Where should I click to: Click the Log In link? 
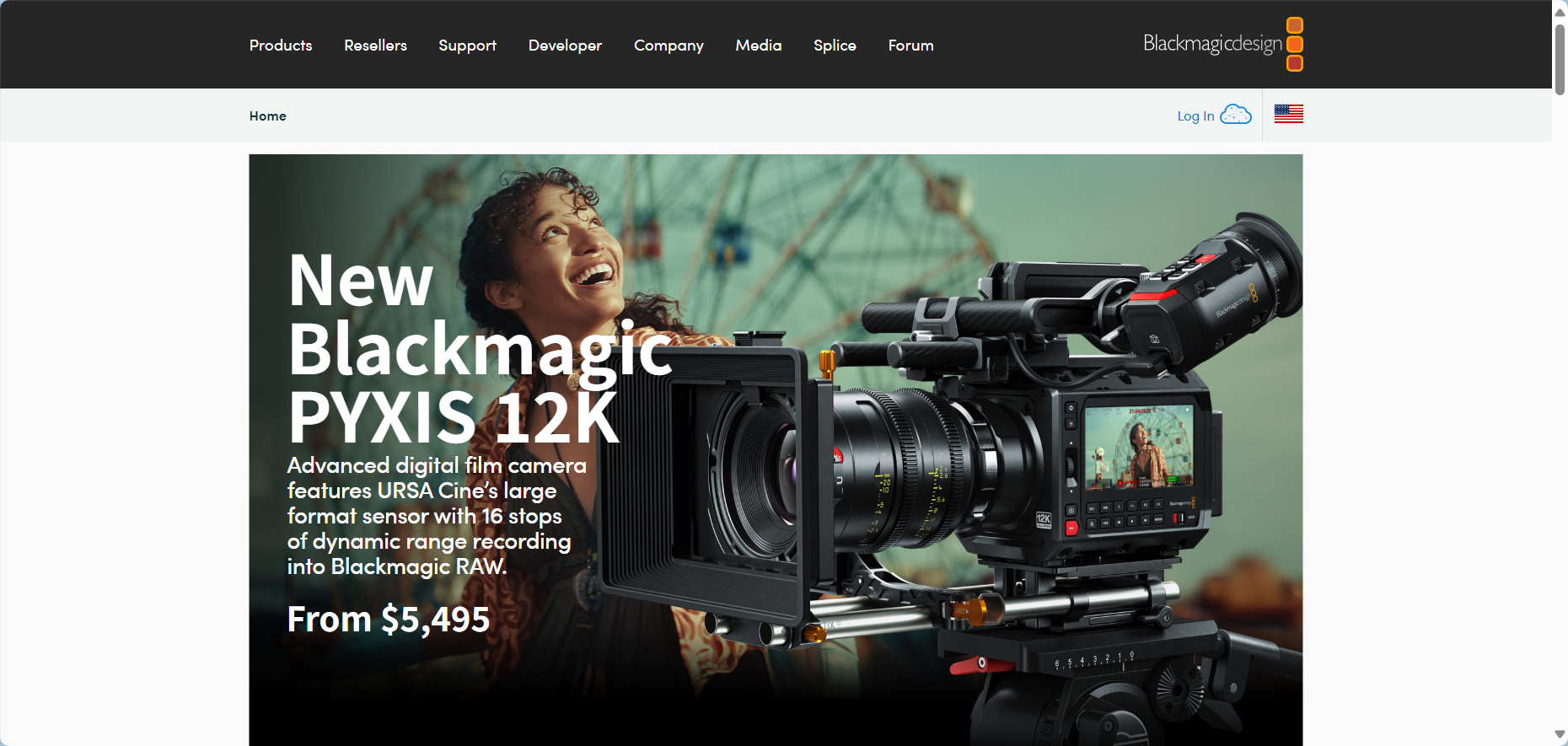point(1195,116)
